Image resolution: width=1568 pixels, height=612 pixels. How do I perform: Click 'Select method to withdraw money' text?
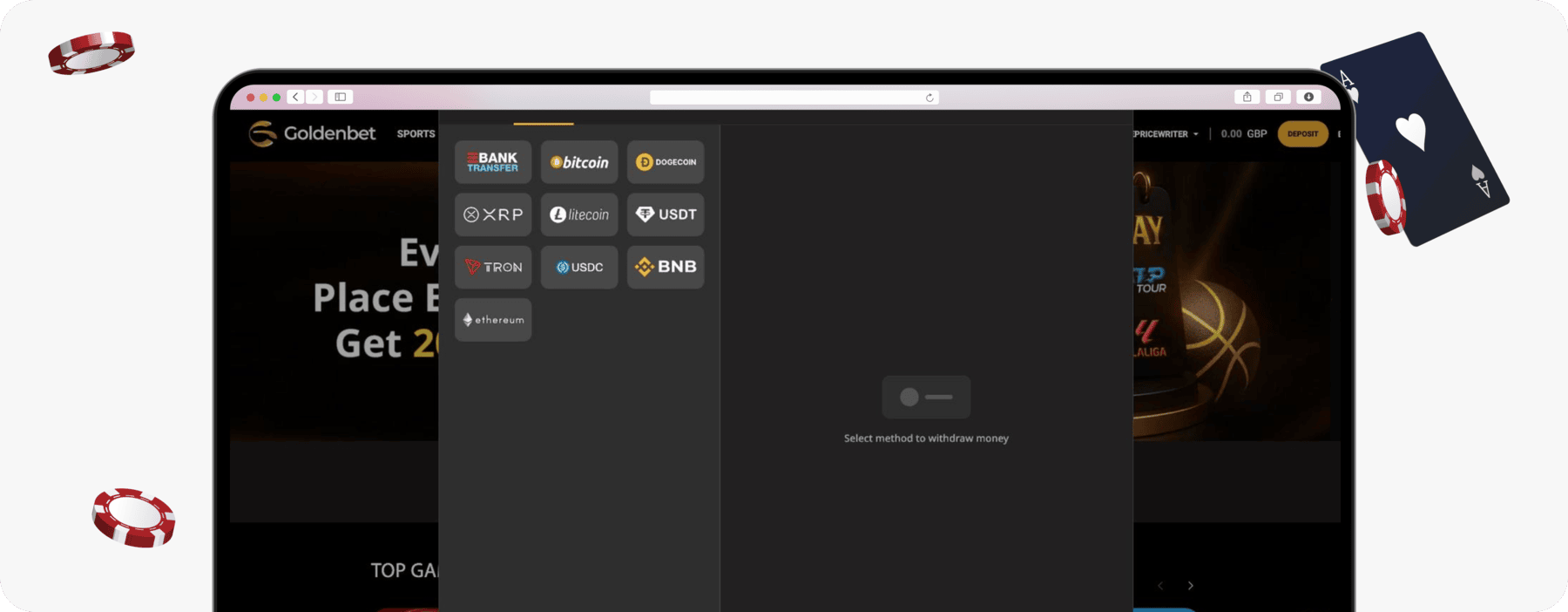(x=926, y=439)
